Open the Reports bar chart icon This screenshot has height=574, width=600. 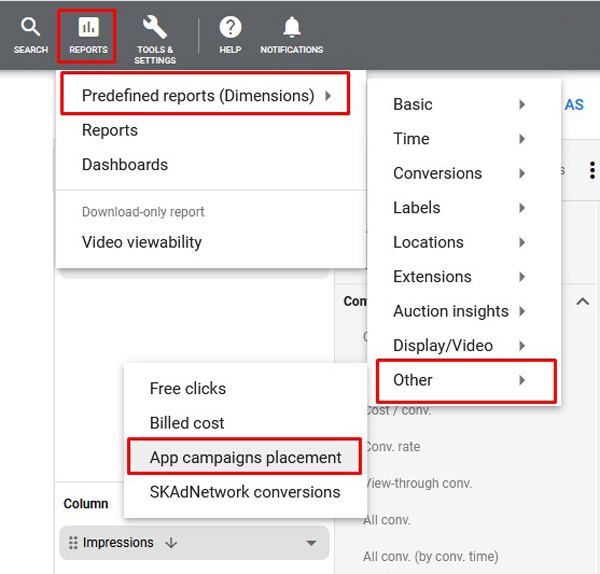pos(88,28)
